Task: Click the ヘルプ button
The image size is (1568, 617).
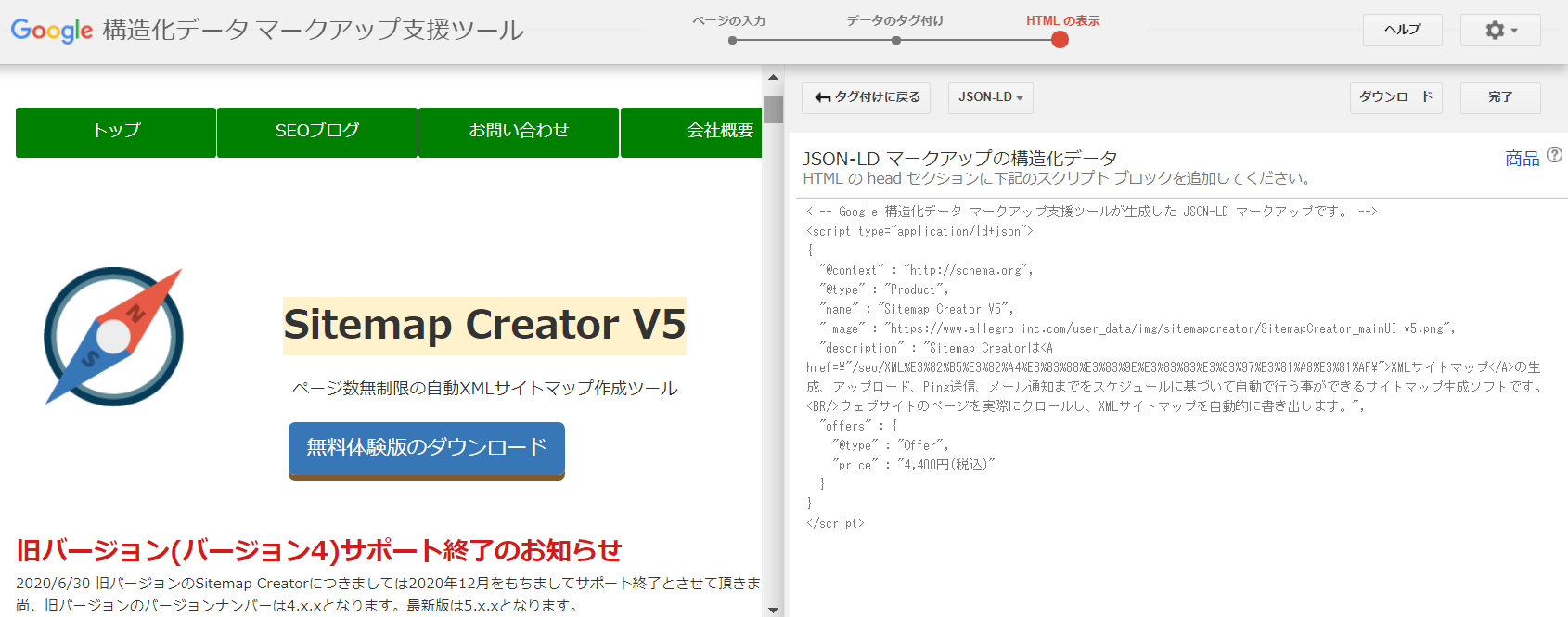Action: (1403, 30)
